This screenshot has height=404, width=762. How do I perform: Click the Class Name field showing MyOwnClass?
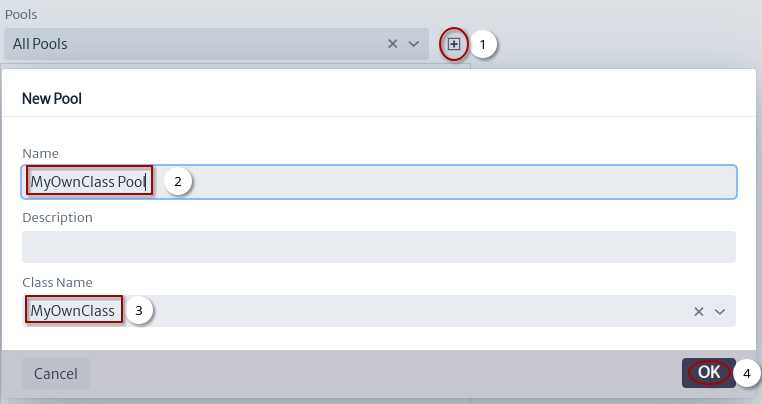pyautogui.click(x=379, y=311)
